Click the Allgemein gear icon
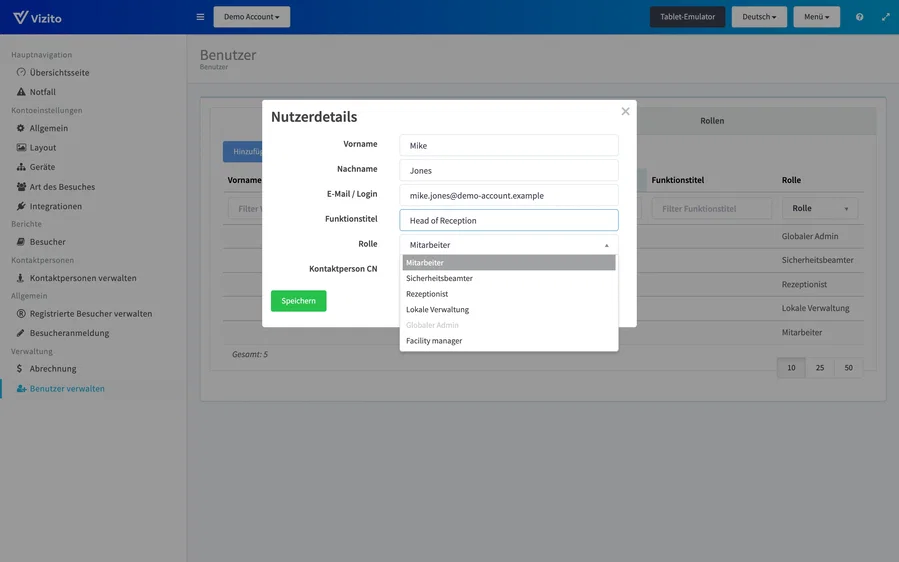This screenshot has width=899, height=562. [21, 128]
